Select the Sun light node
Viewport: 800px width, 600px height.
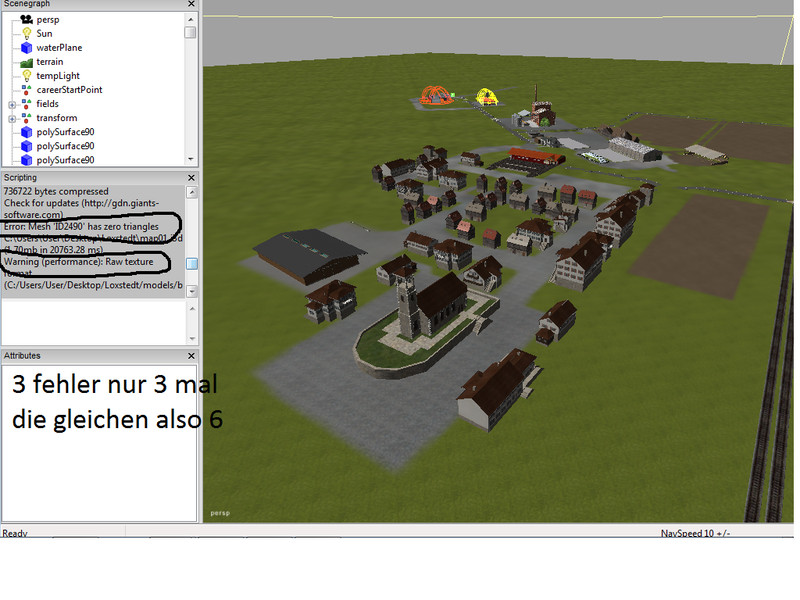pos(44,33)
